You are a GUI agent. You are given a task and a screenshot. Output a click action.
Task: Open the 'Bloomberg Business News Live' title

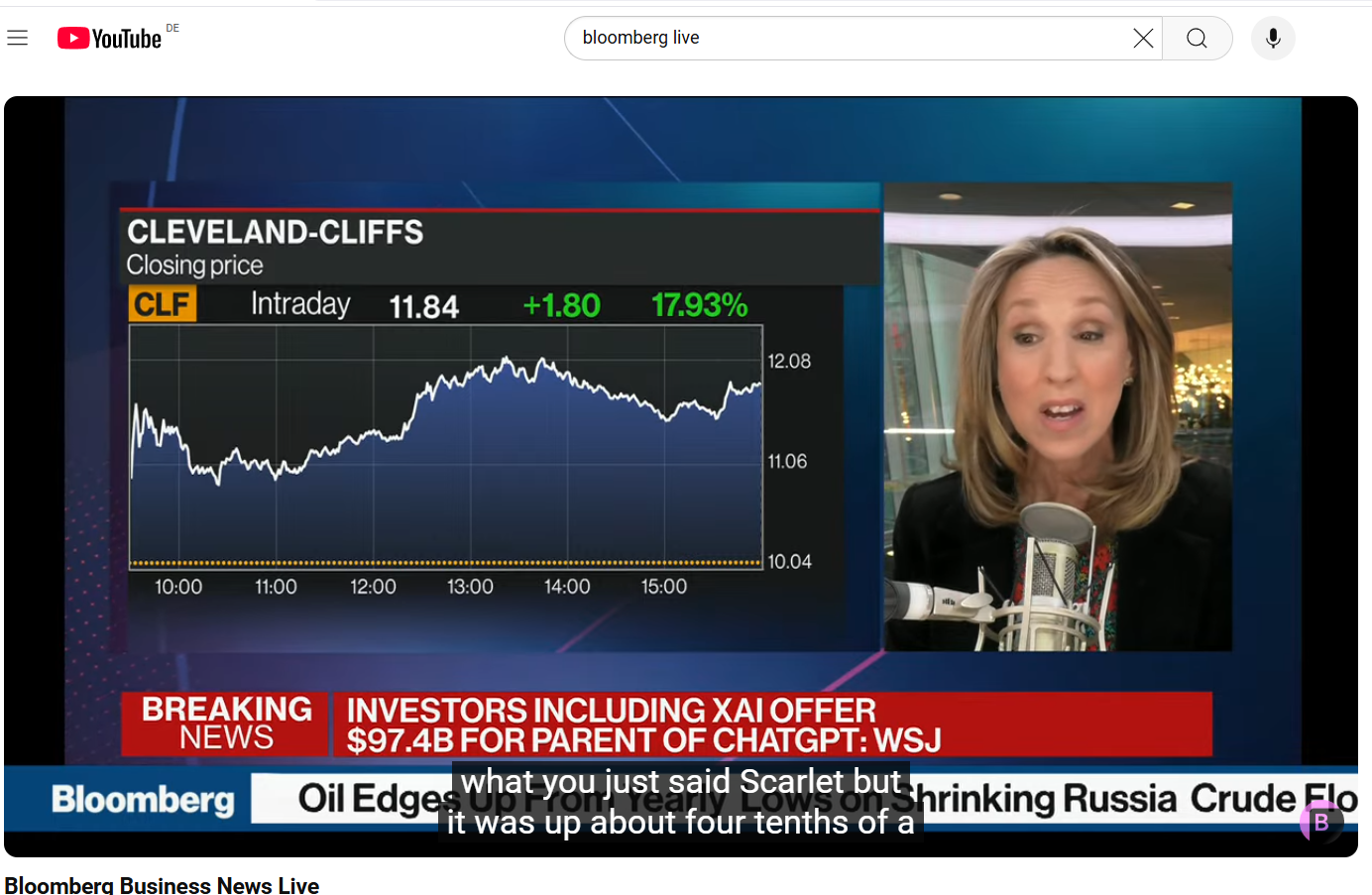[x=162, y=885]
